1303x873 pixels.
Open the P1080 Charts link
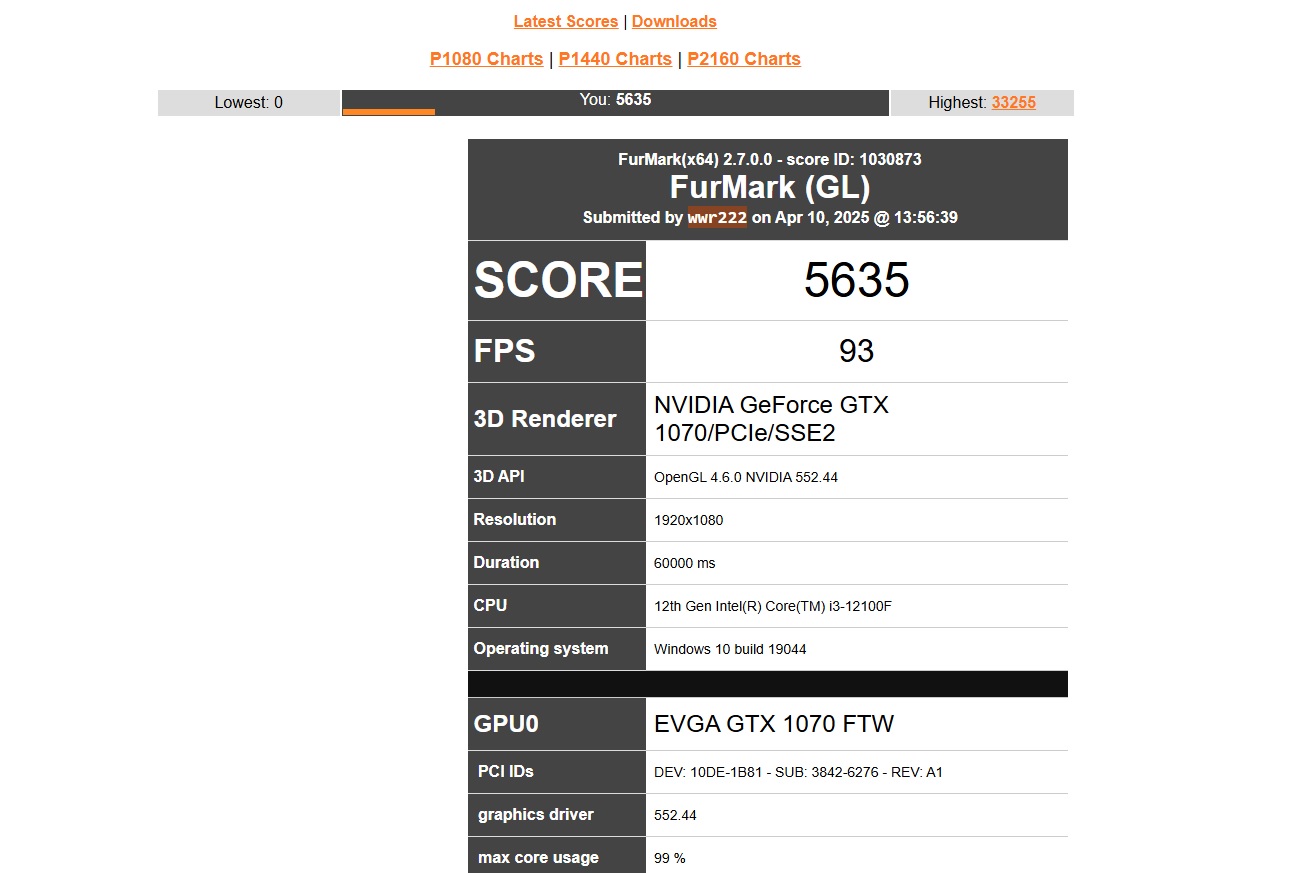[x=486, y=59]
